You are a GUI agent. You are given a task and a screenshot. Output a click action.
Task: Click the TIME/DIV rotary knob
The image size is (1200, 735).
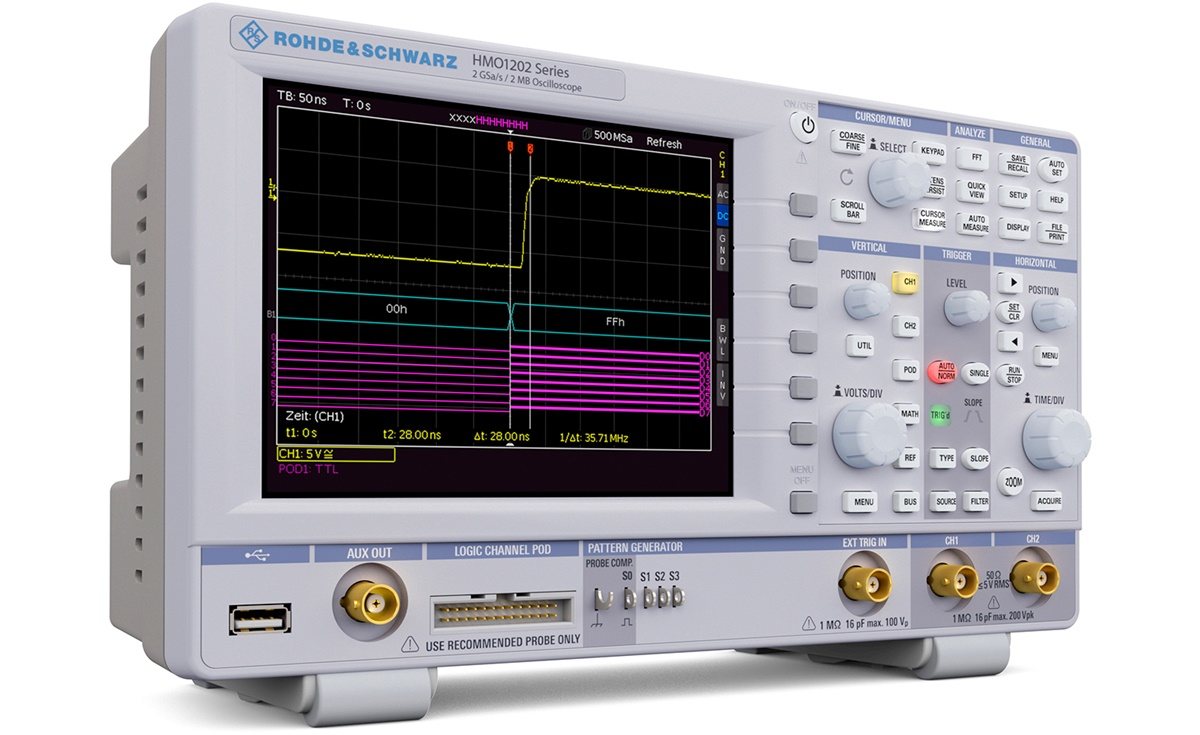(1055, 437)
